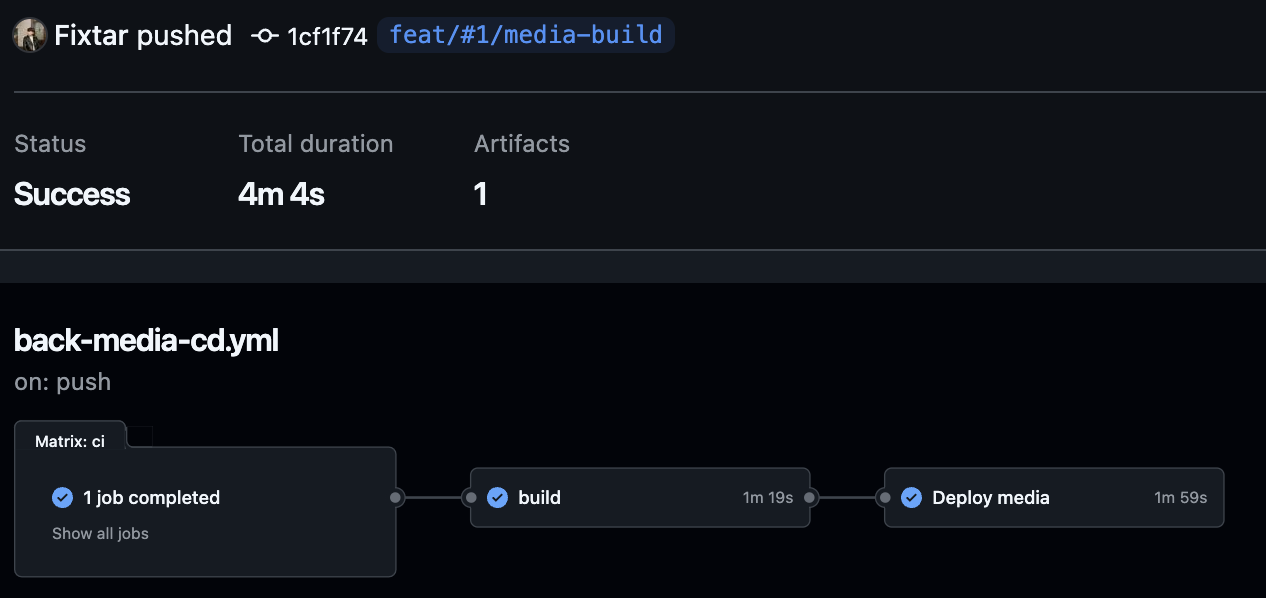This screenshot has width=1266, height=598.
Task: Click the connector dot on the Matrix box's right edge
Action: 396,497
